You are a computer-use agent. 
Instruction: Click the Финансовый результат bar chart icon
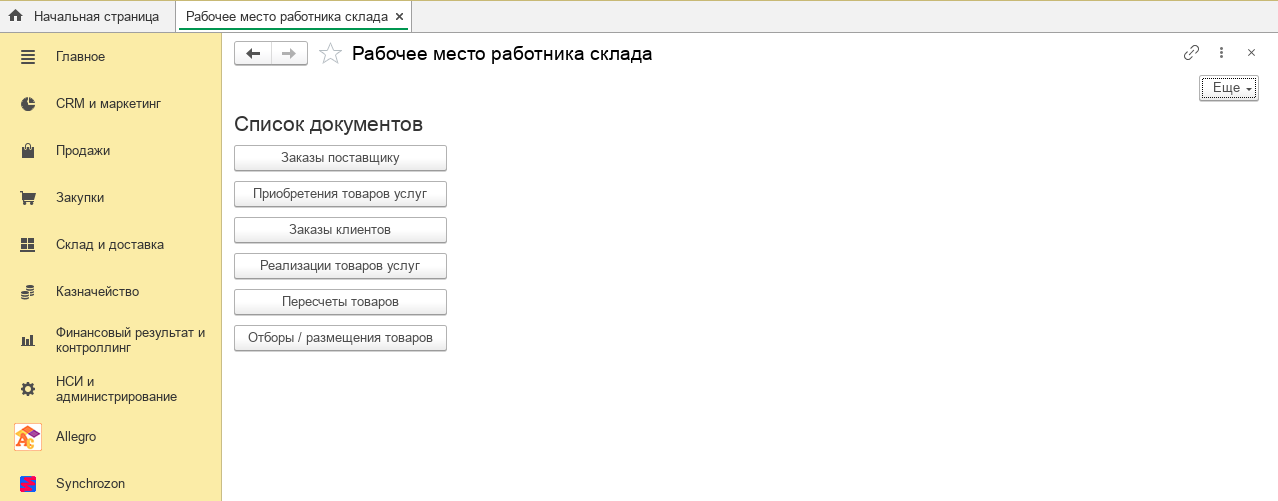tap(28, 341)
